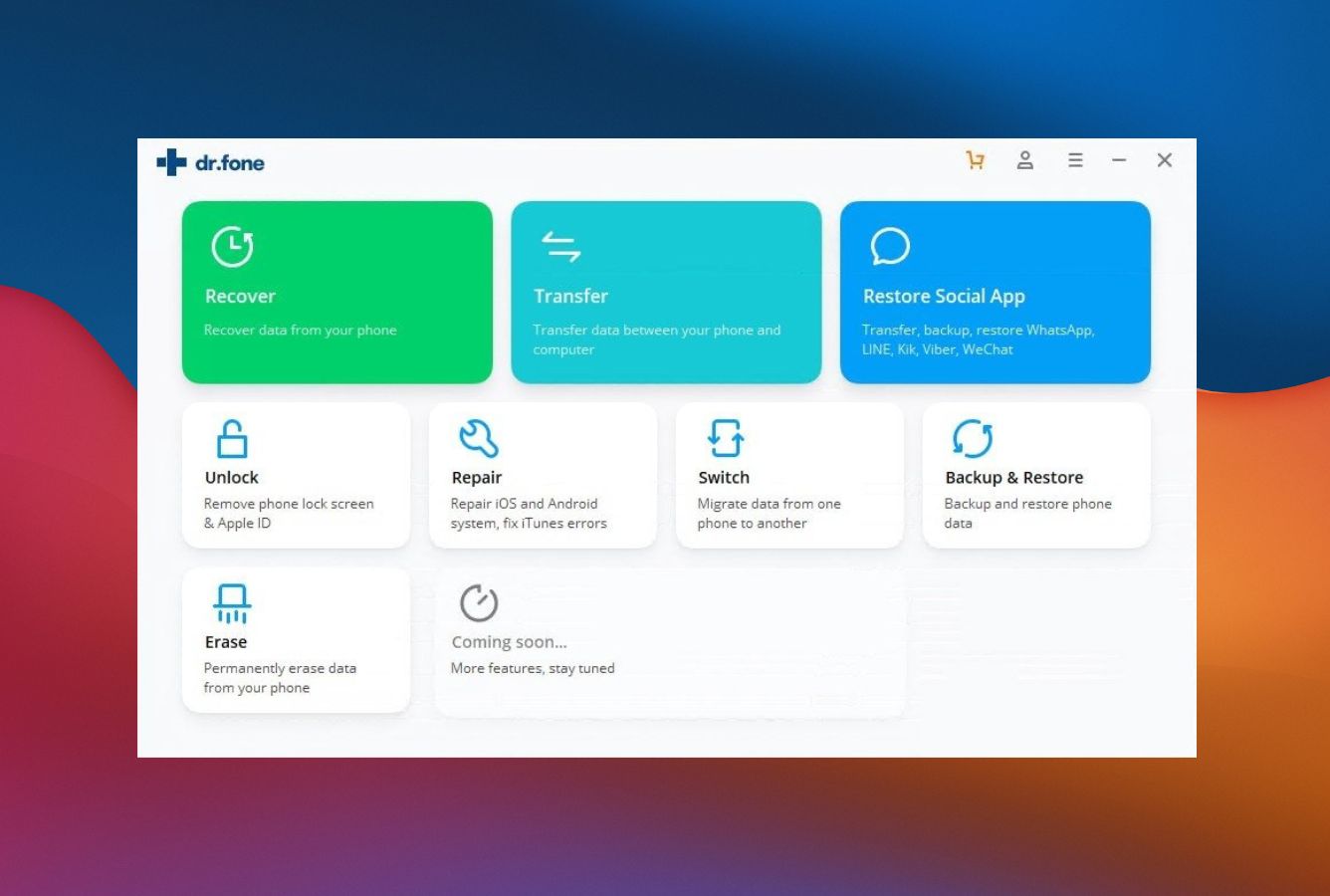Click 'More features, stay tuned' text

pos(533,668)
